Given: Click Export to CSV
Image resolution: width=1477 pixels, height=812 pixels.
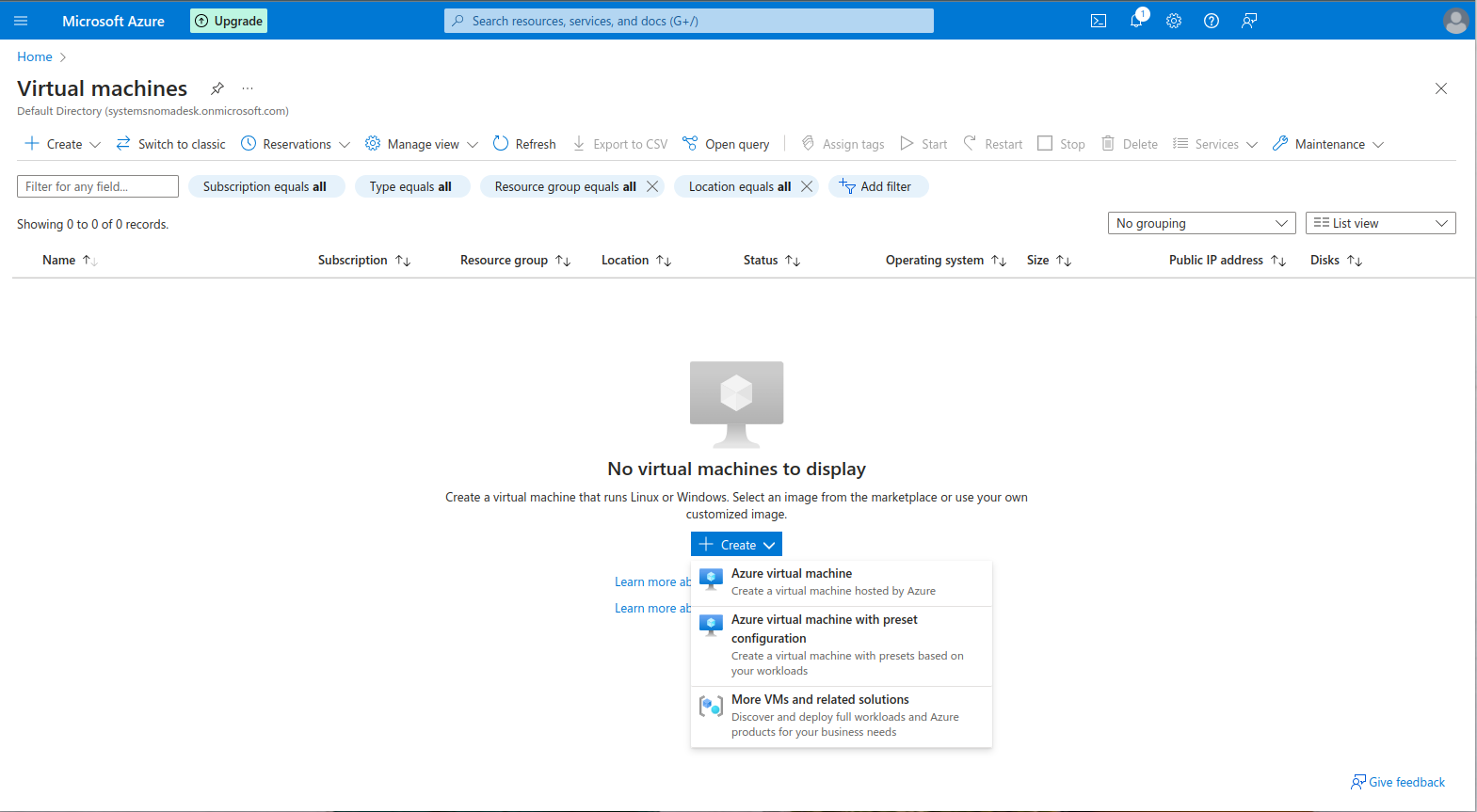Looking at the screenshot, I should point(620,144).
